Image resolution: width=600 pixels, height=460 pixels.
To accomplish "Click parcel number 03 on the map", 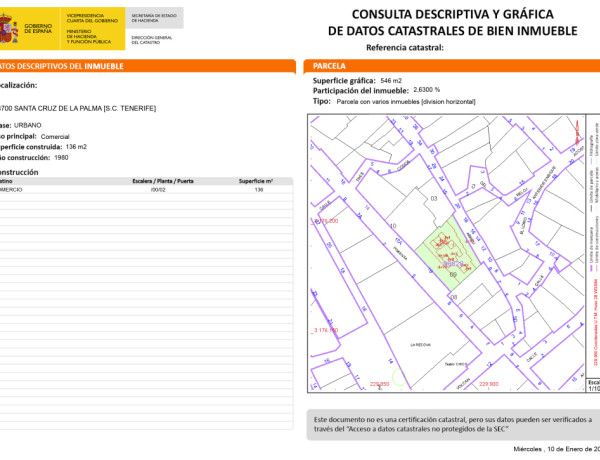I will (433, 199).
